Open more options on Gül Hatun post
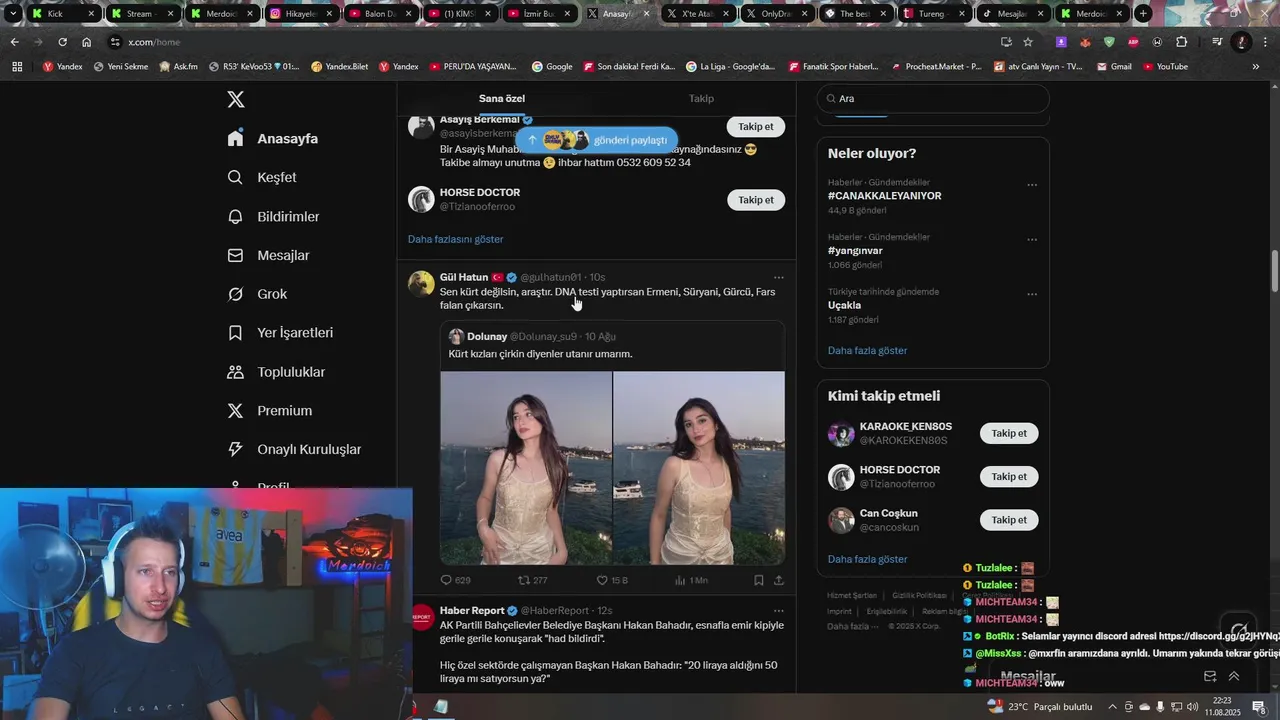 click(x=779, y=278)
